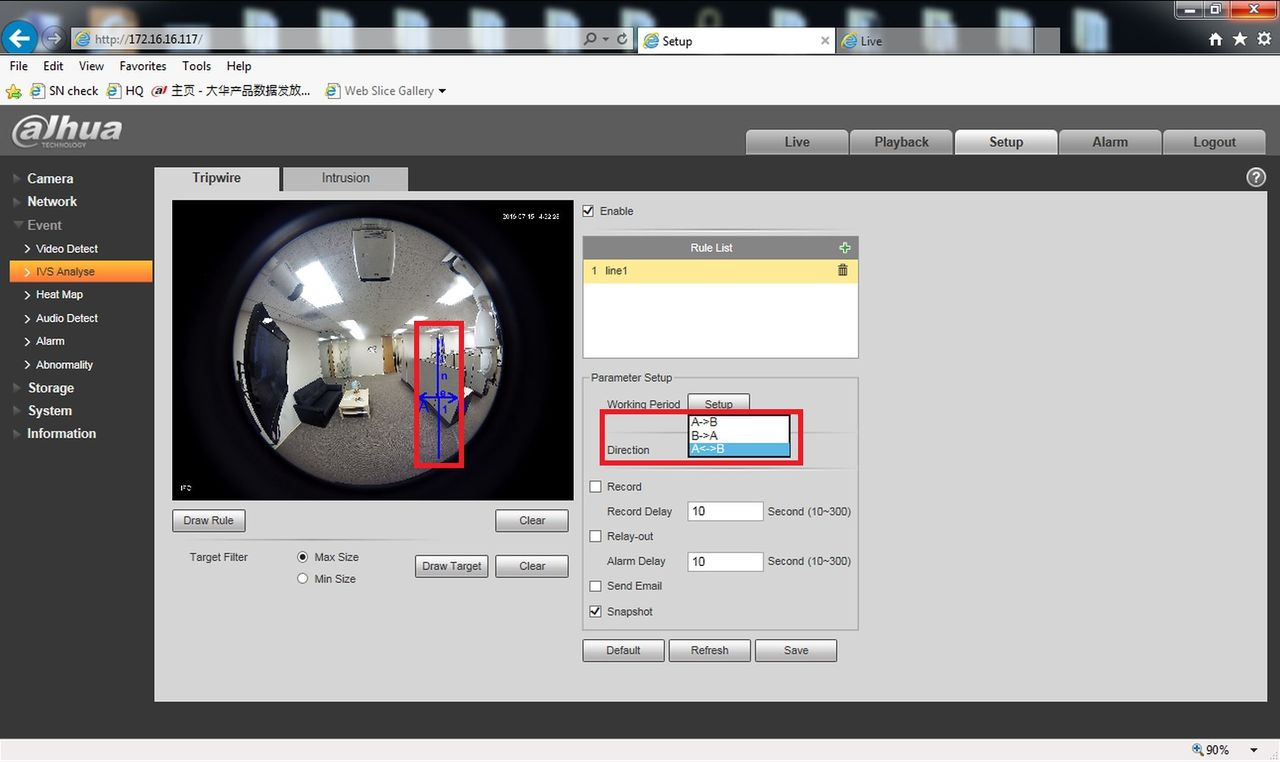Viewport: 1280px width, 762px height.
Task: Select Min Size radio button
Action: tap(303, 579)
